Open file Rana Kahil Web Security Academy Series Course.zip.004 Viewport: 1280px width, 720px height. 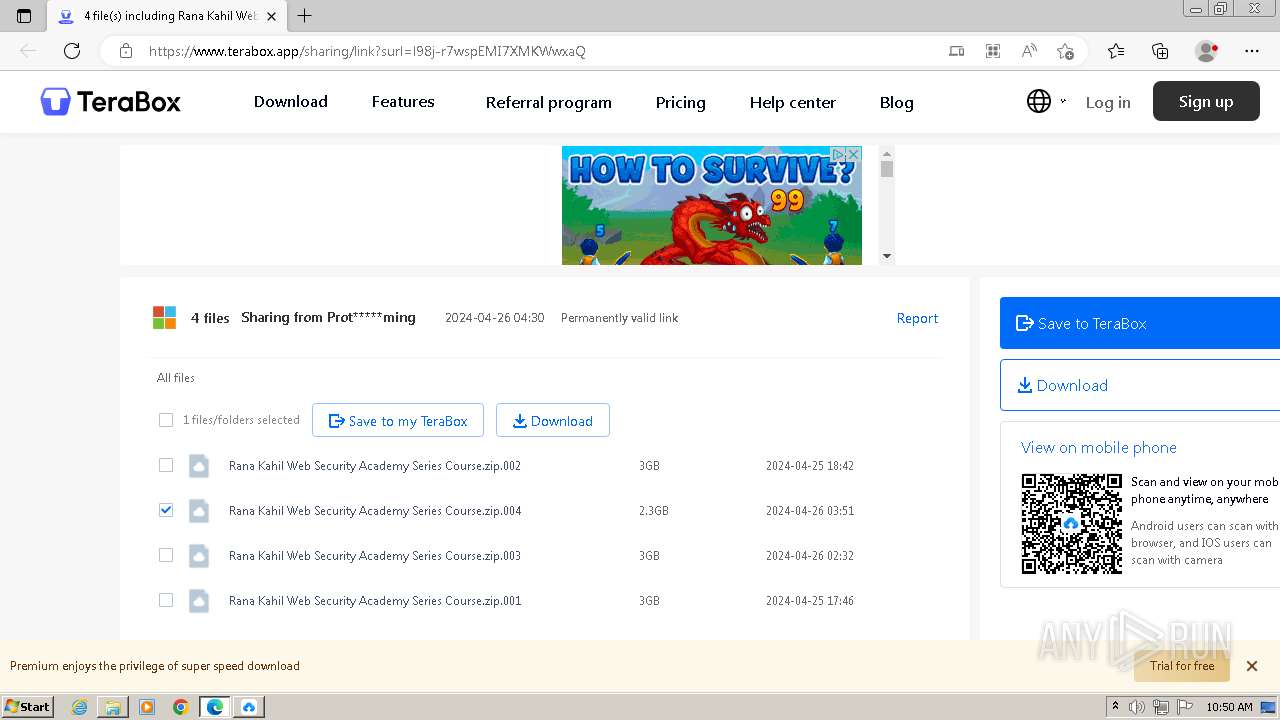[x=375, y=511]
